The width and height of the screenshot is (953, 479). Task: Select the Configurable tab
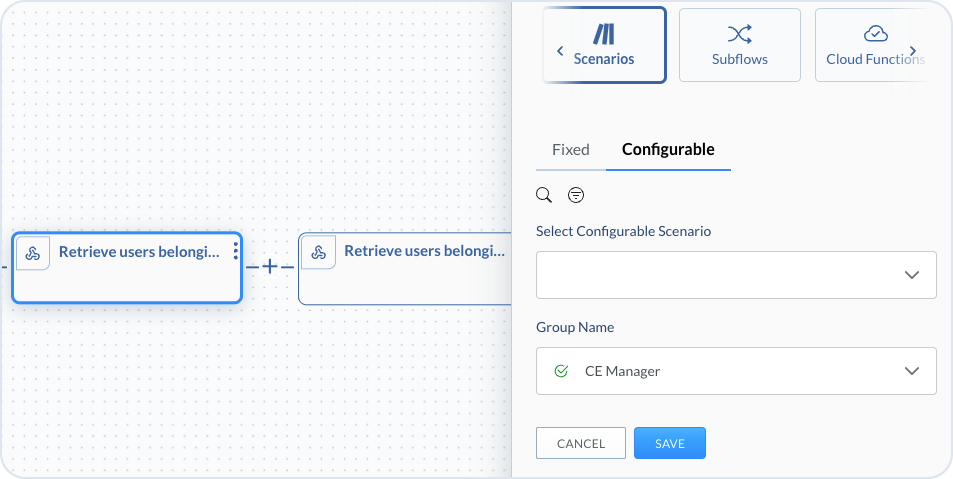tap(668, 149)
